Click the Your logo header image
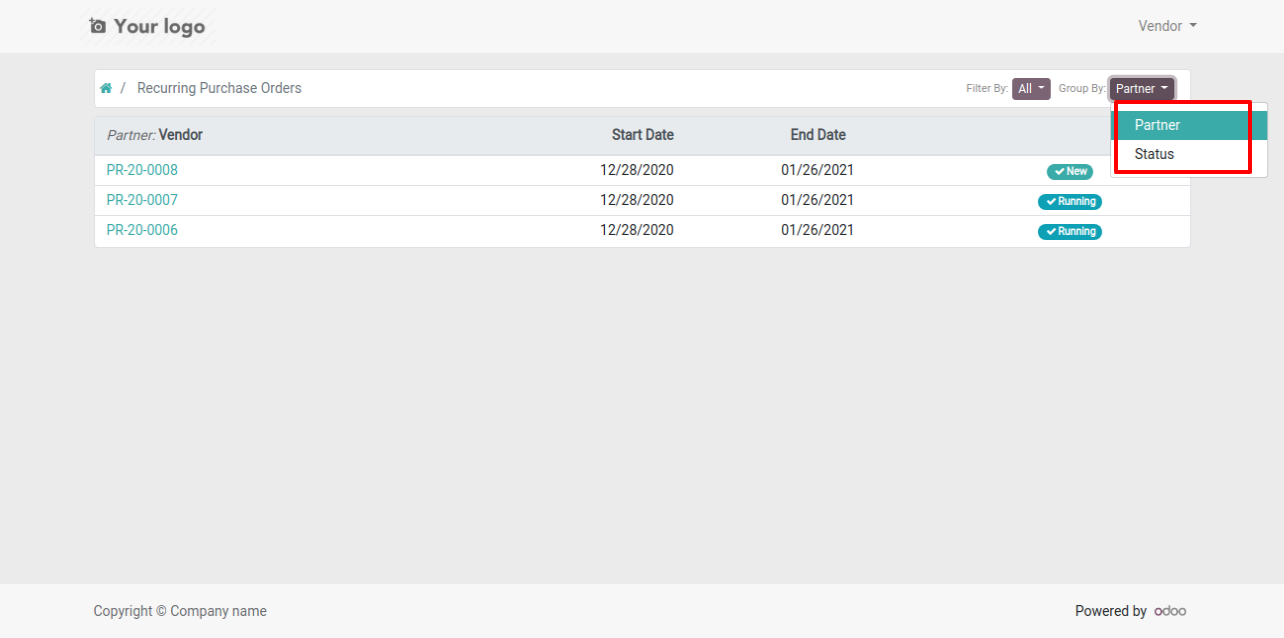This screenshot has height=638, width=1284. [150, 26]
